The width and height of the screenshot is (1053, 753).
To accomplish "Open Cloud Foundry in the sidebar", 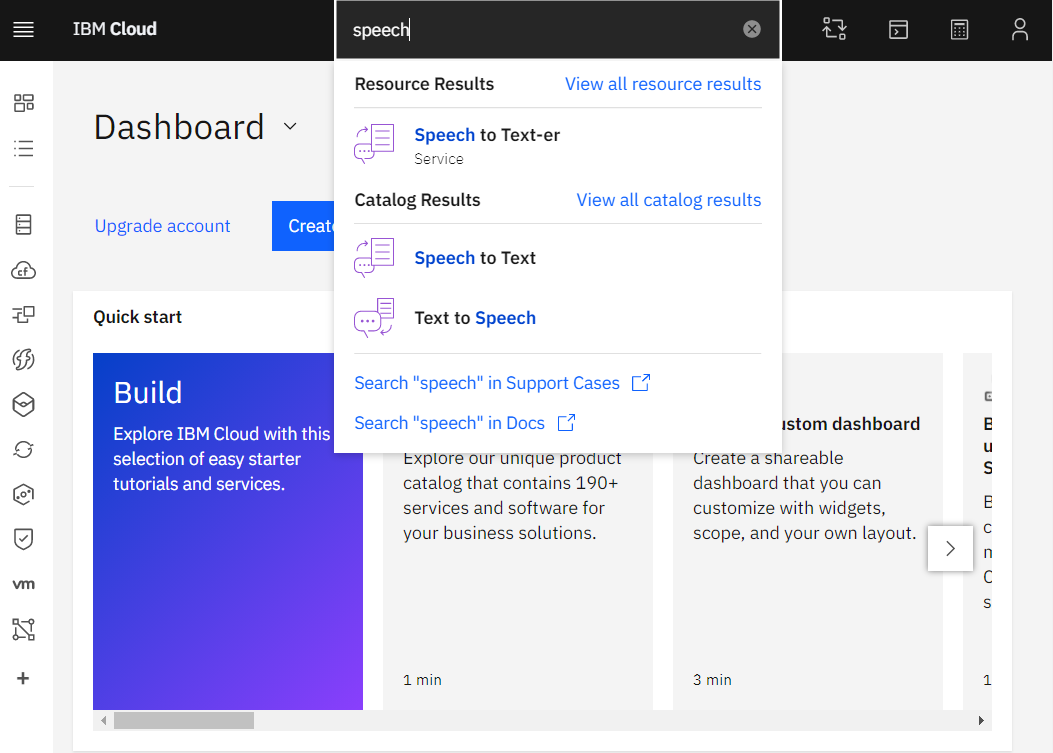I will click(23, 270).
